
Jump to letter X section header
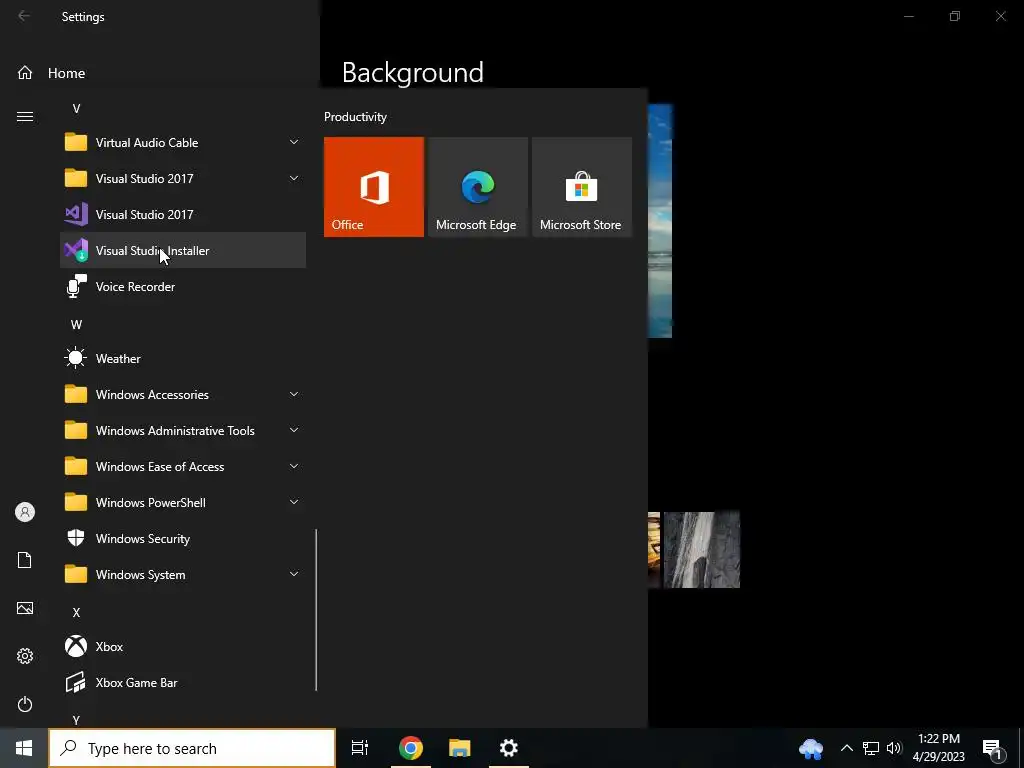click(76, 613)
